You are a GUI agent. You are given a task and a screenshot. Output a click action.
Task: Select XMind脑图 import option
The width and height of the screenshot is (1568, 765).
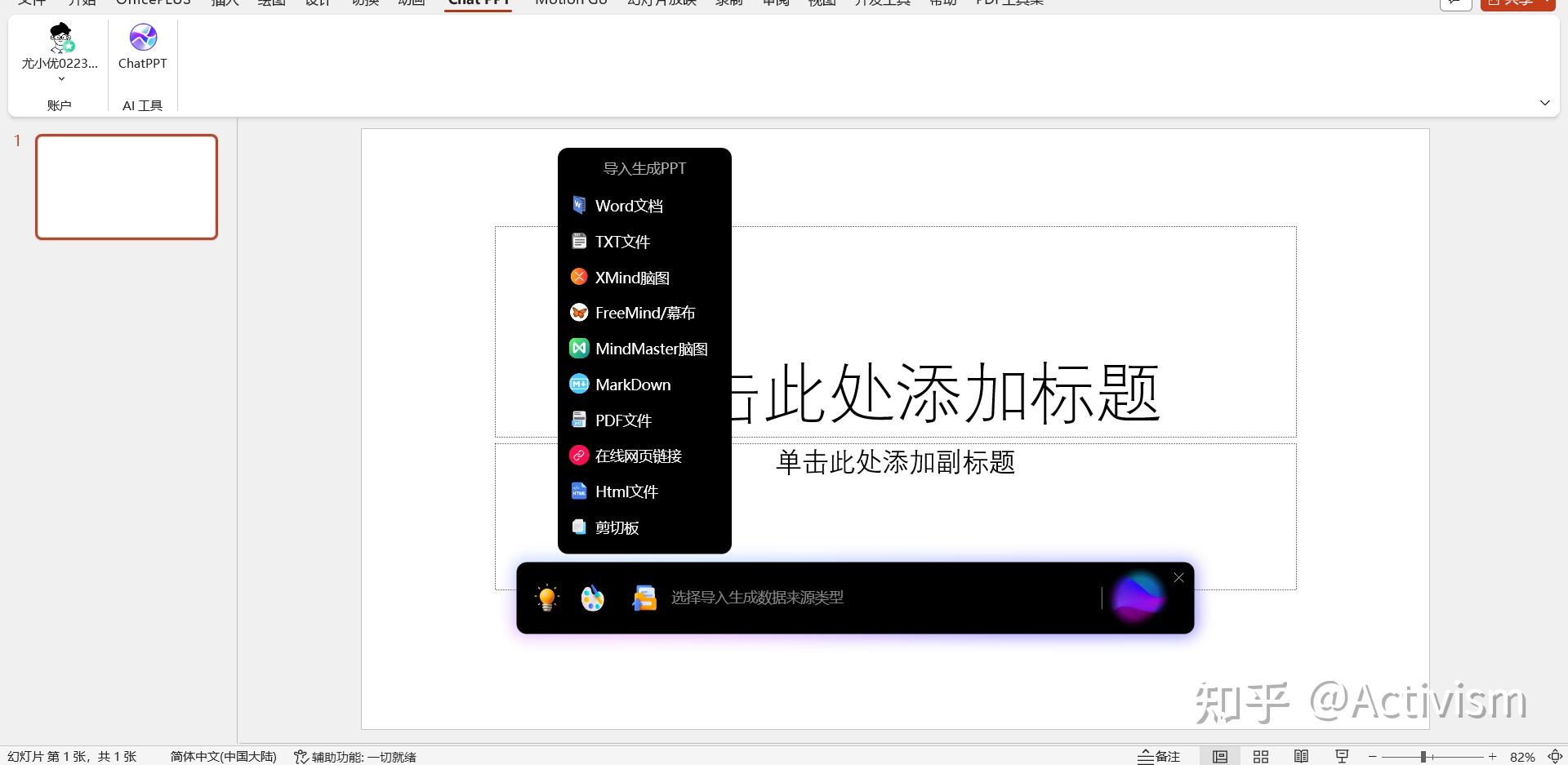pos(631,277)
